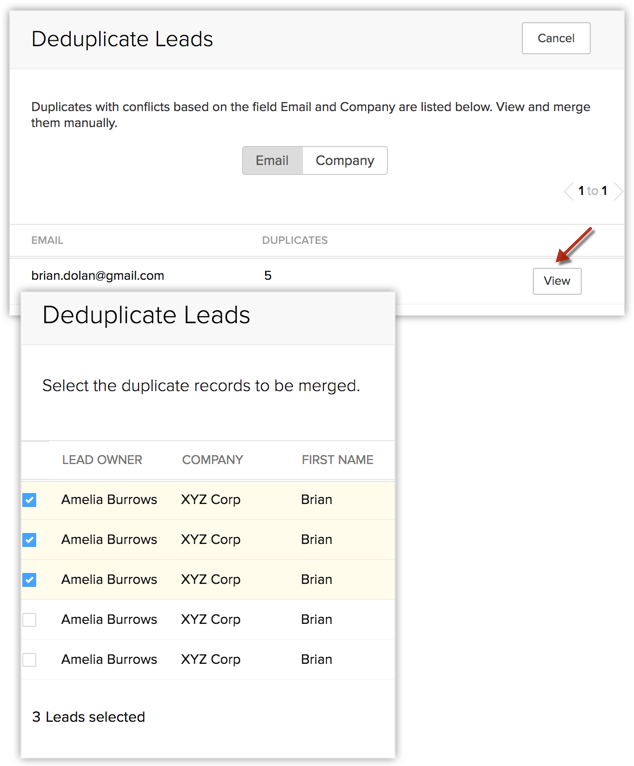Click the Email column header
This screenshot has width=634, height=766.
[48, 240]
